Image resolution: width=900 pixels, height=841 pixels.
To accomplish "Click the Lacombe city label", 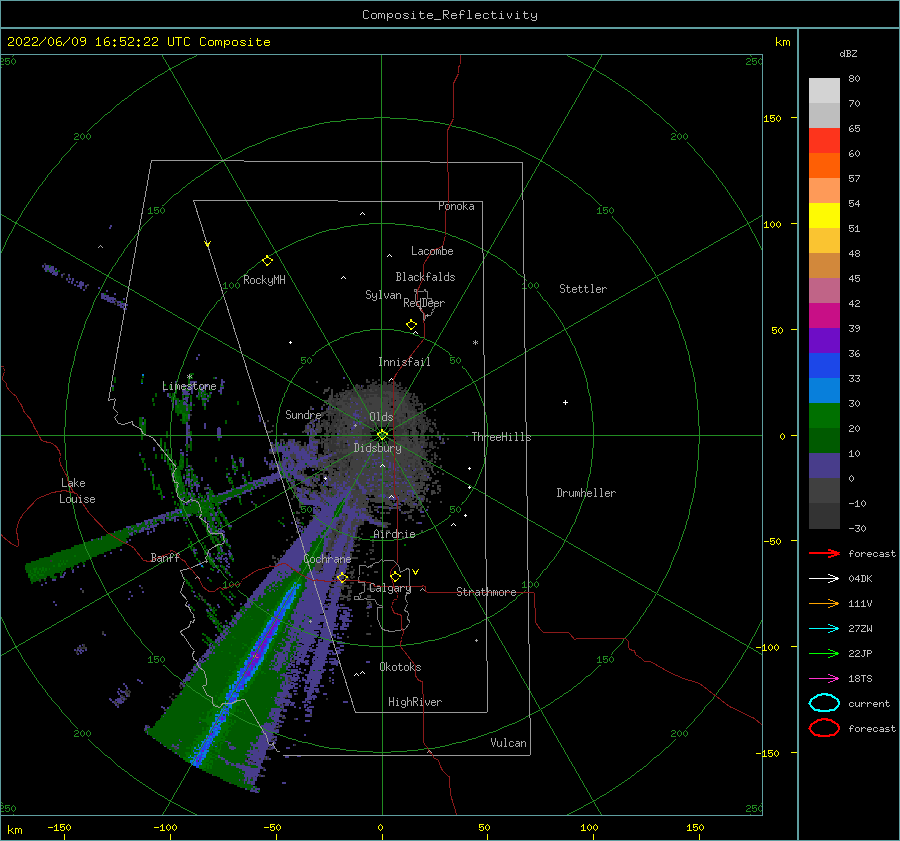I will (432, 251).
